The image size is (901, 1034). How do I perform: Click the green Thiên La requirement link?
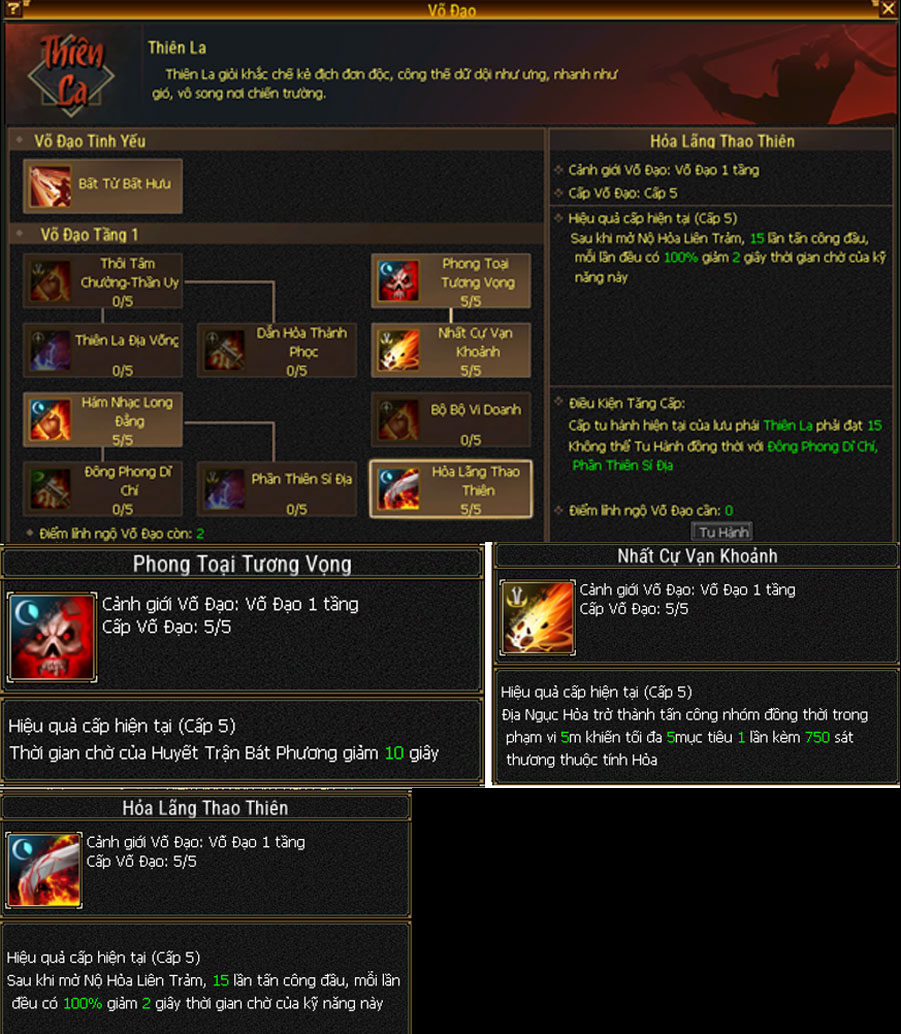(x=788, y=425)
